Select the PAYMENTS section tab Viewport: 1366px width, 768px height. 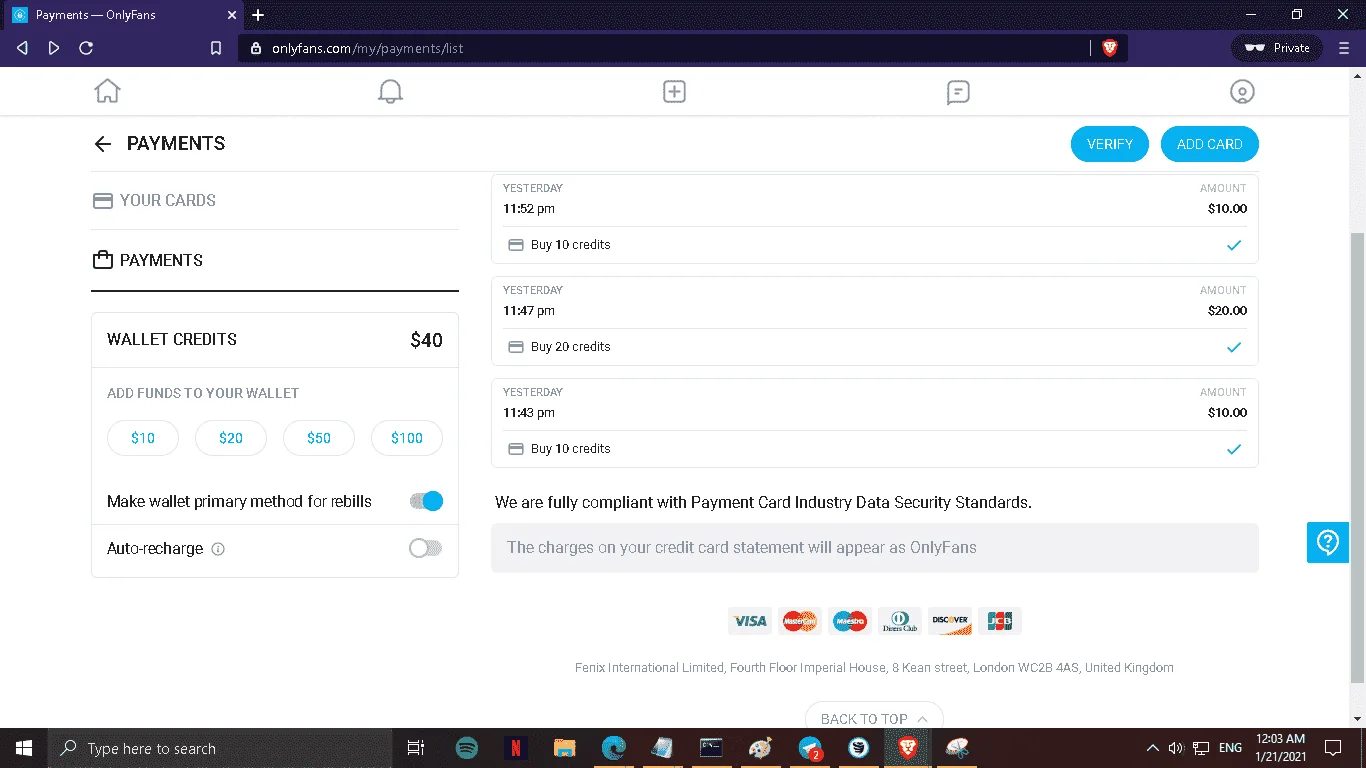(275, 260)
